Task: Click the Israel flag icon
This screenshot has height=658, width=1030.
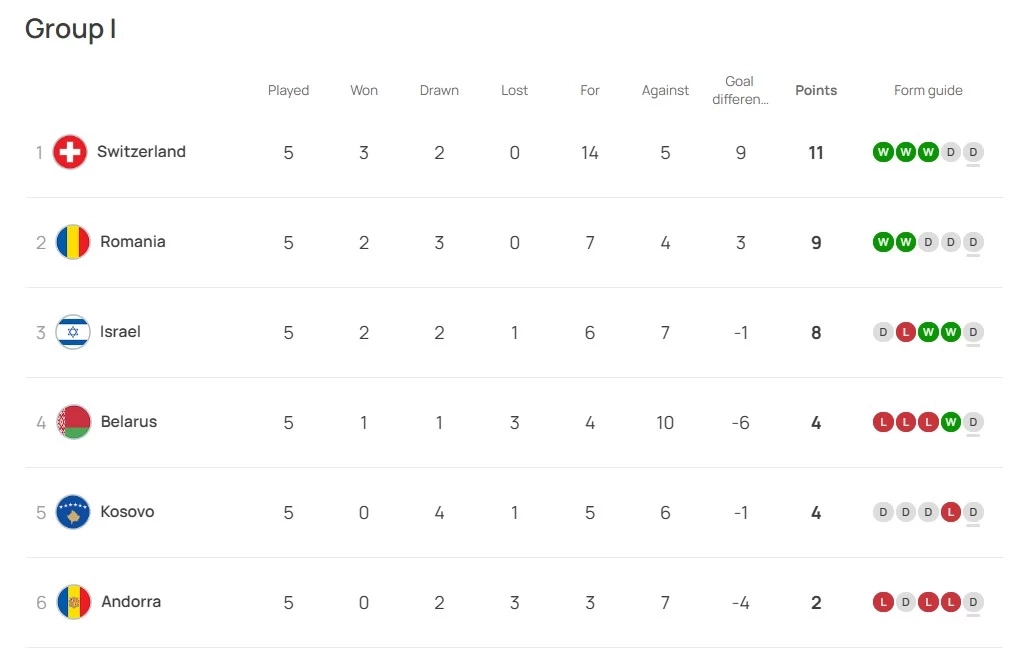Action: tap(73, 332)
